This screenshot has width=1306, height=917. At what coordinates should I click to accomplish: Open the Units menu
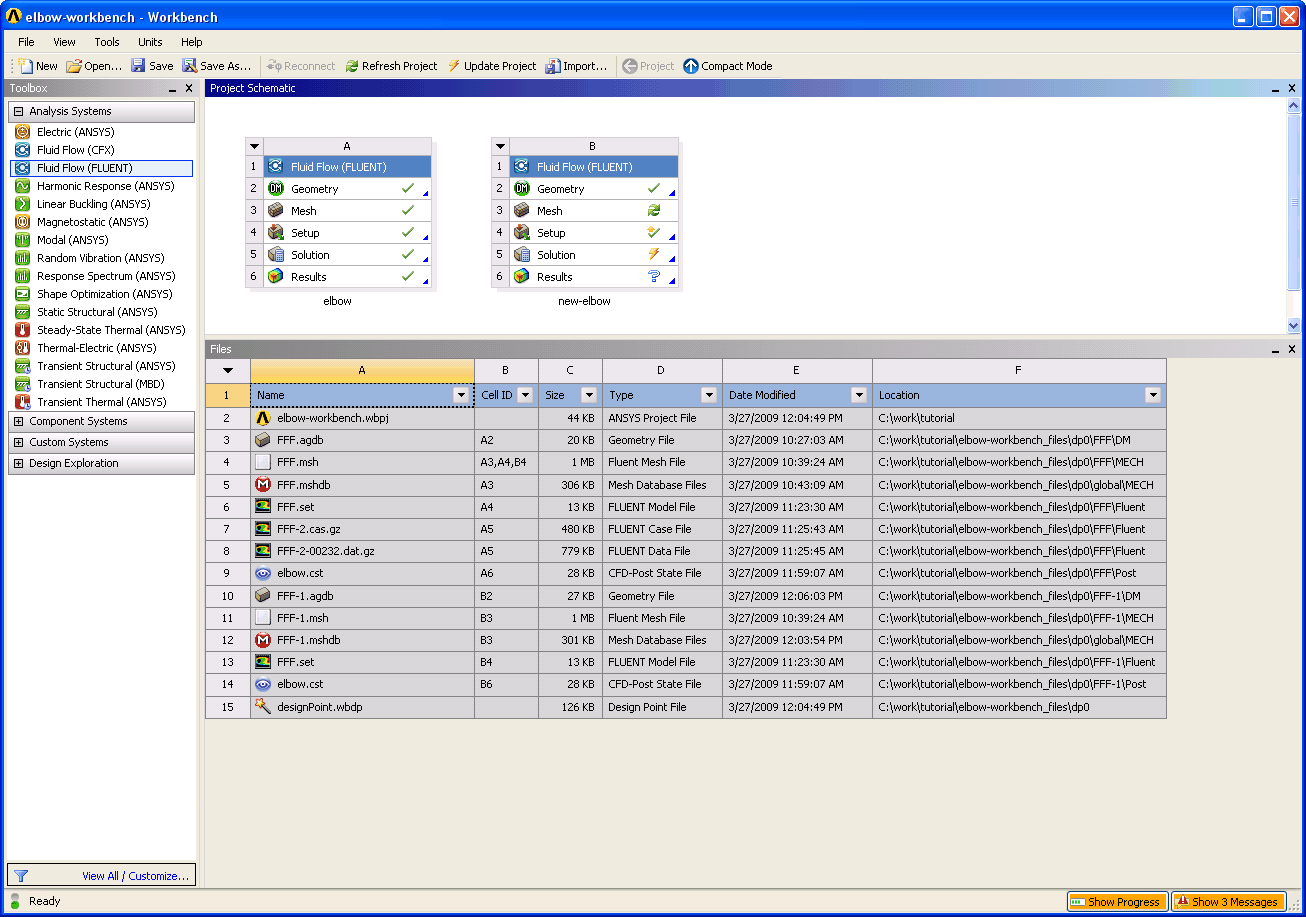150,42
